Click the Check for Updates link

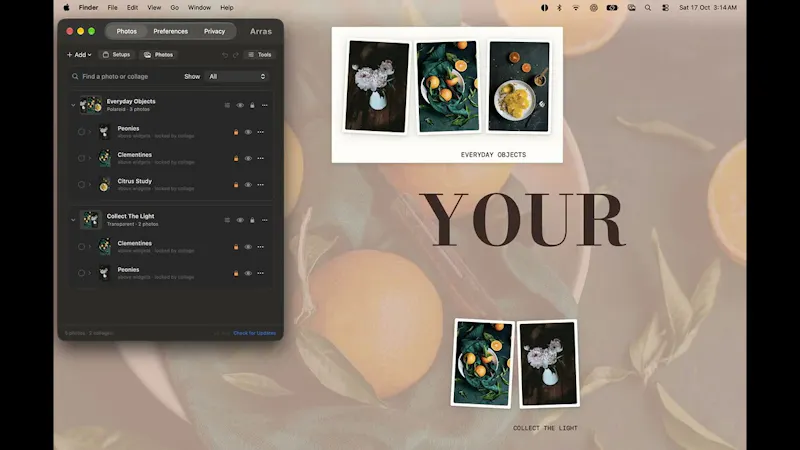(x=255, y=333)
